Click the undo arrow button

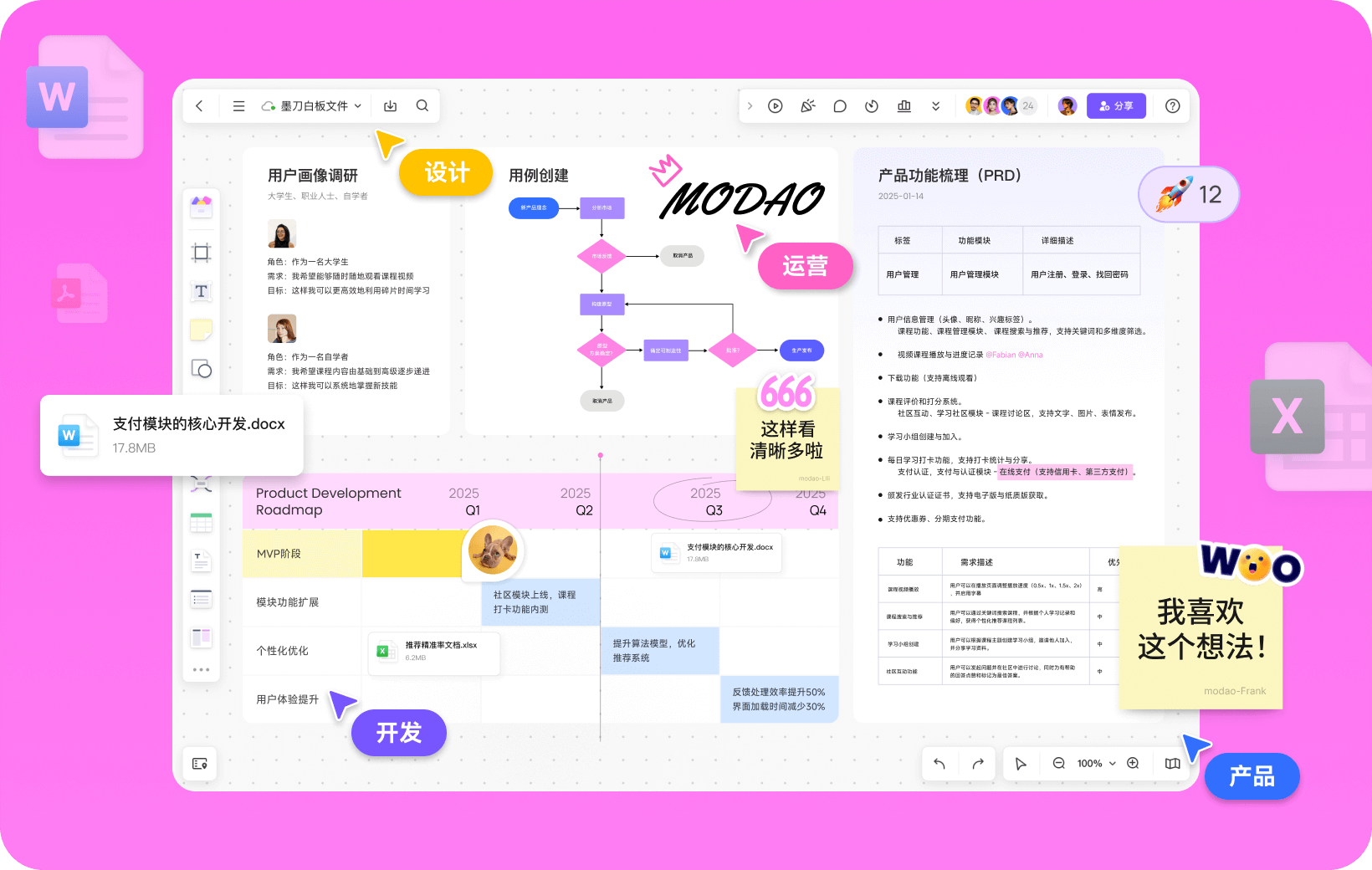click(939, 763)
